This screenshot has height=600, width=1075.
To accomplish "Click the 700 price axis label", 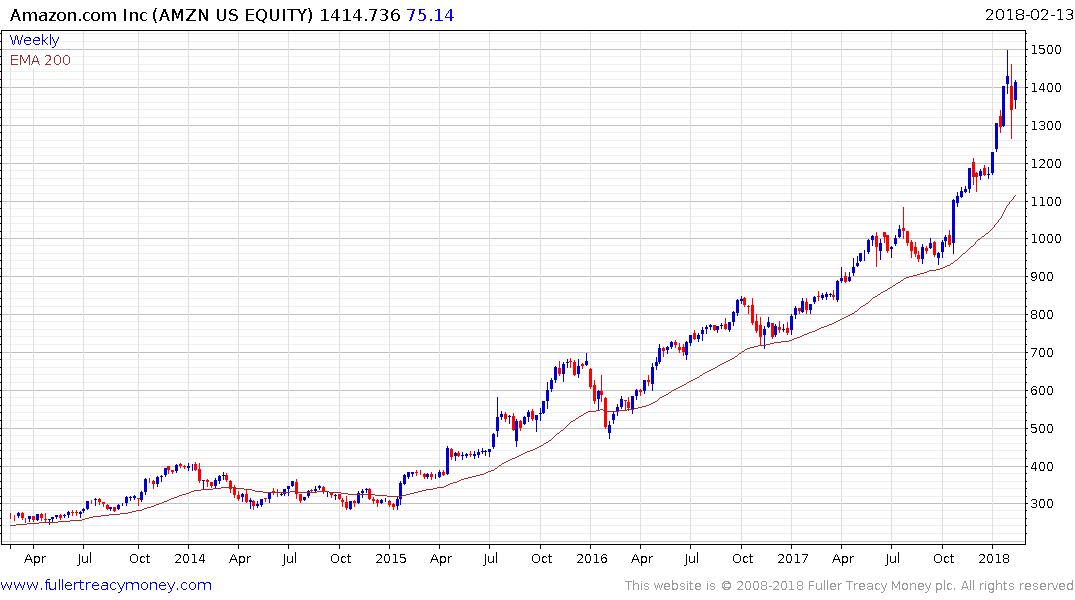I will [1043, 352].
